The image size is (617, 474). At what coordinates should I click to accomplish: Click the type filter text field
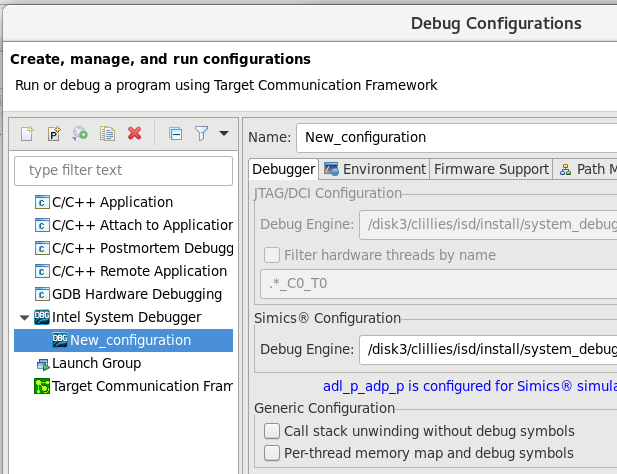pos(124,171)
